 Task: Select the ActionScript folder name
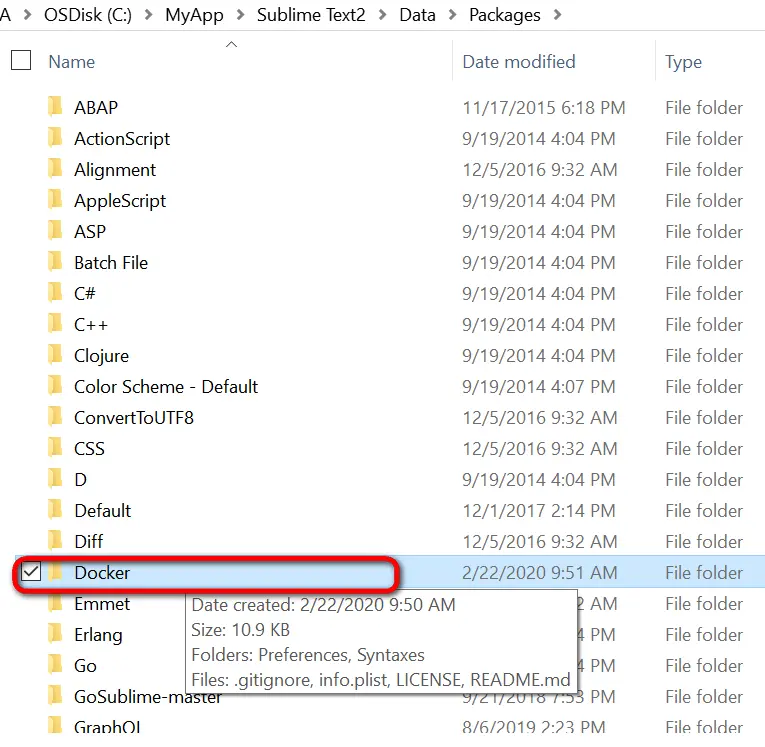(x=122, y=139)
